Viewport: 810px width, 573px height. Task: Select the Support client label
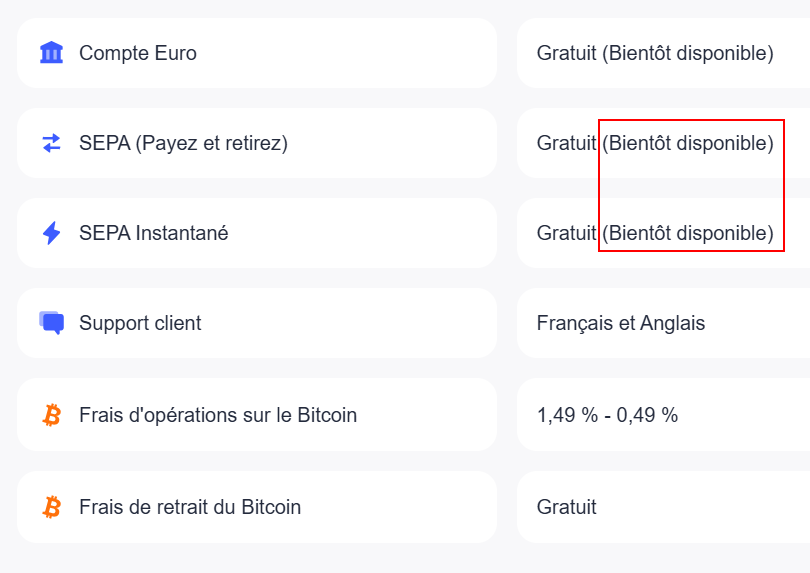(x=140, y=323)
